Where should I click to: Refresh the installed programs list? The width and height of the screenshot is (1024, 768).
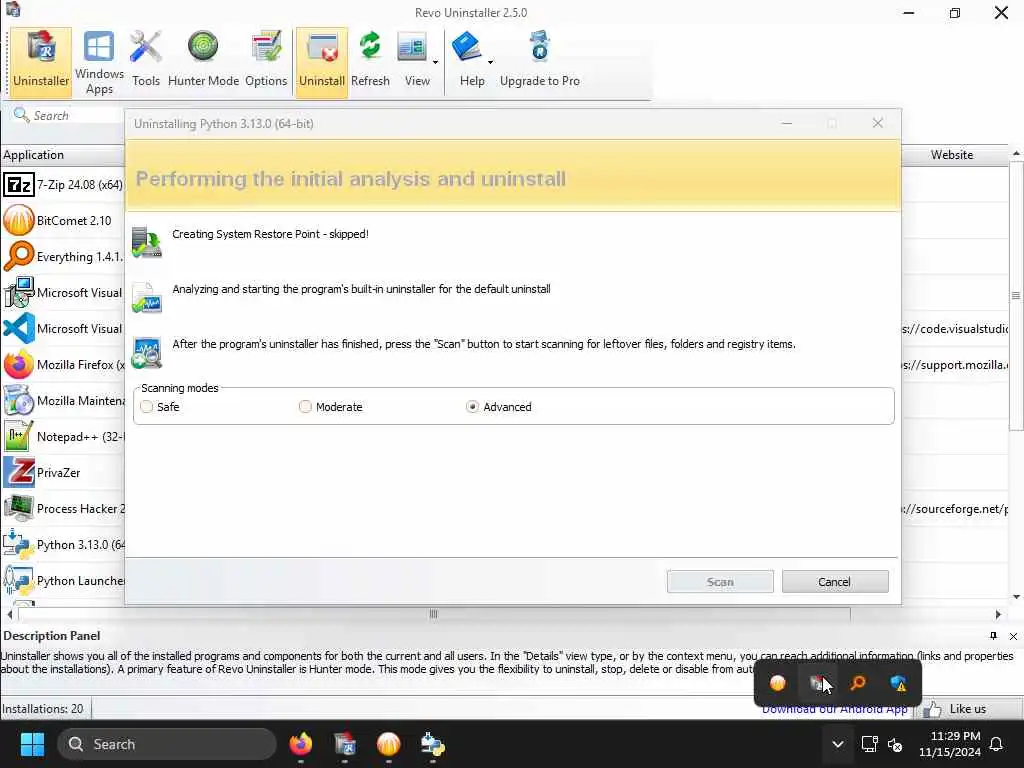point(370,62)
